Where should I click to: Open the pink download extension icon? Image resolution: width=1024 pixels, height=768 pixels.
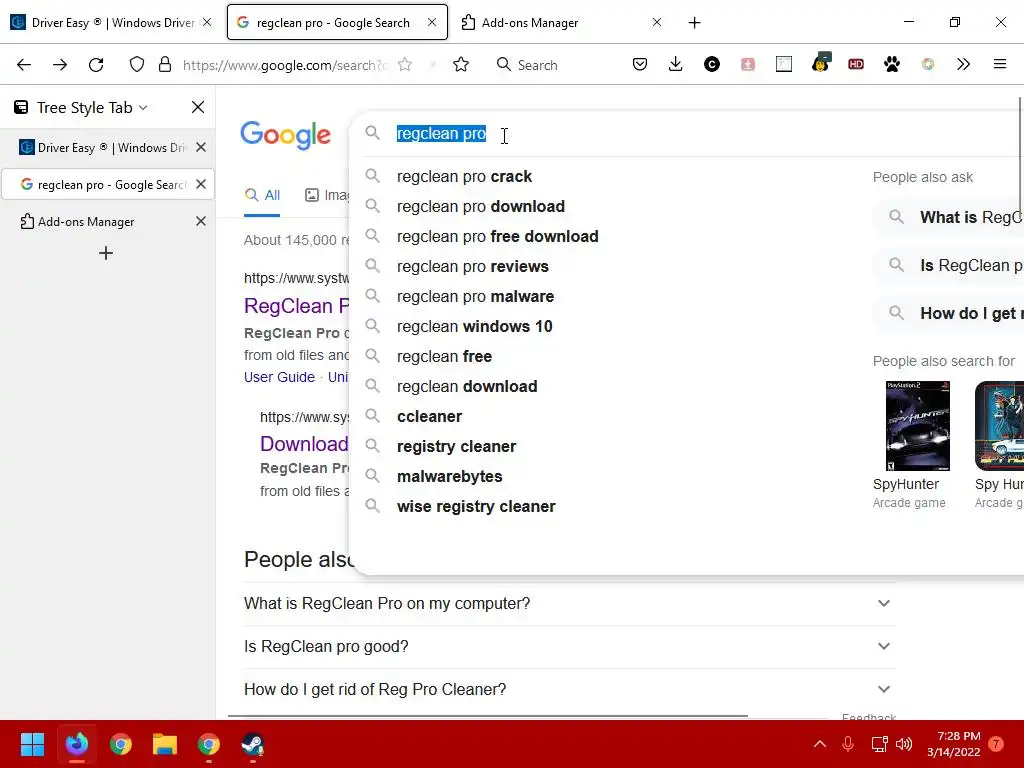(x=748, y=65)
